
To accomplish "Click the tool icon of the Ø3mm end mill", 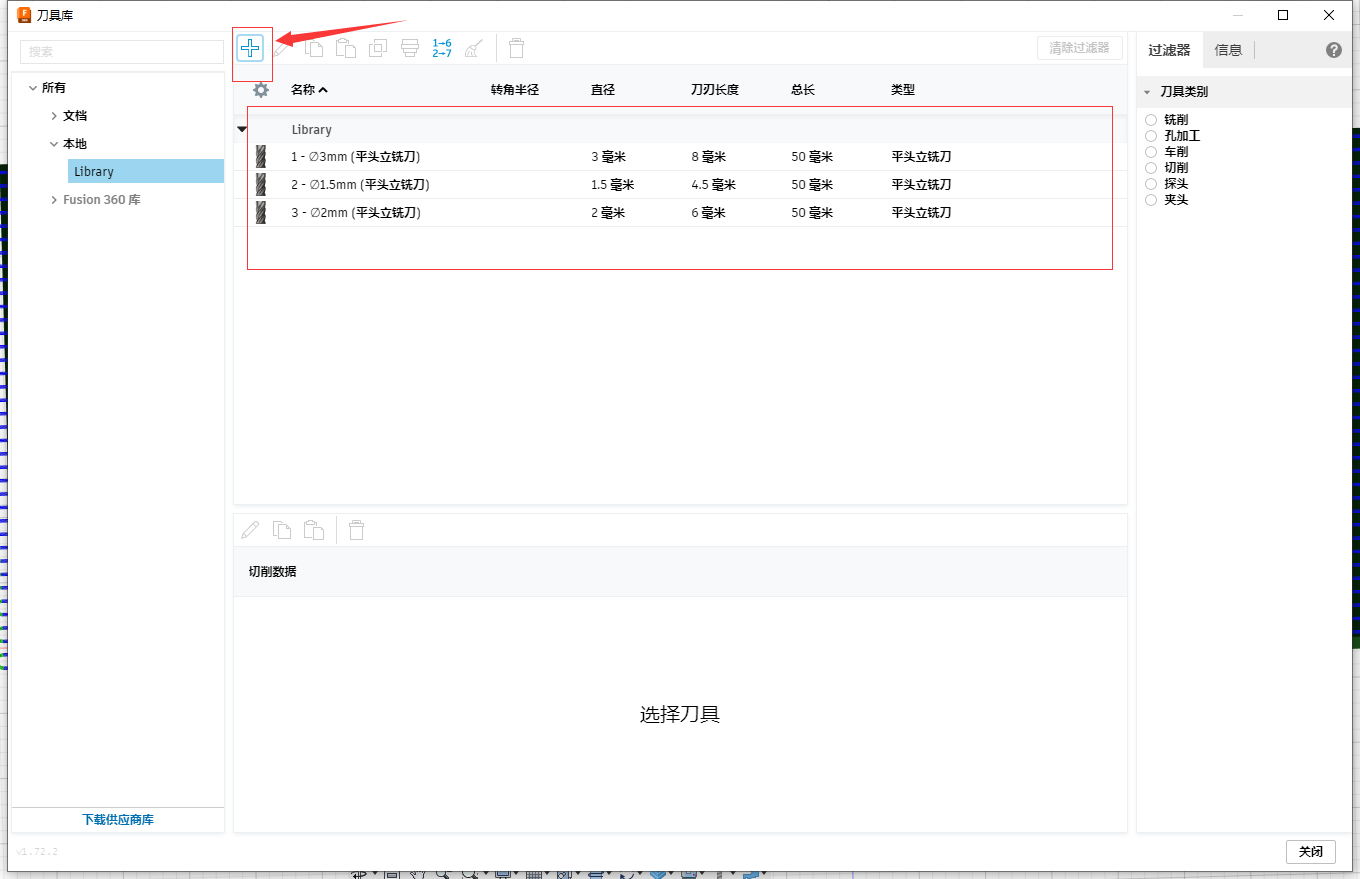I will 261,157.
